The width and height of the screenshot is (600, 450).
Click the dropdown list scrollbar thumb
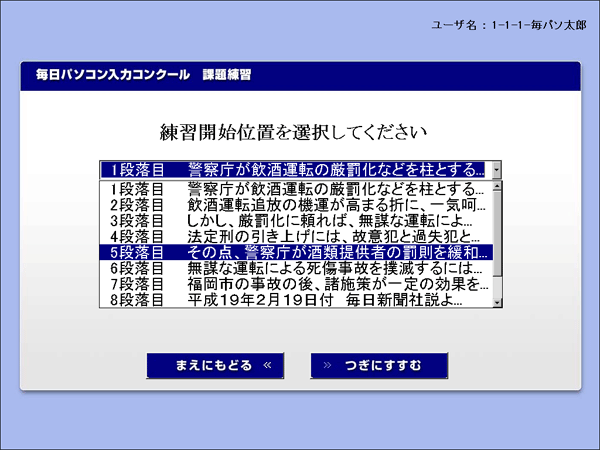click(x=497, y=233)
